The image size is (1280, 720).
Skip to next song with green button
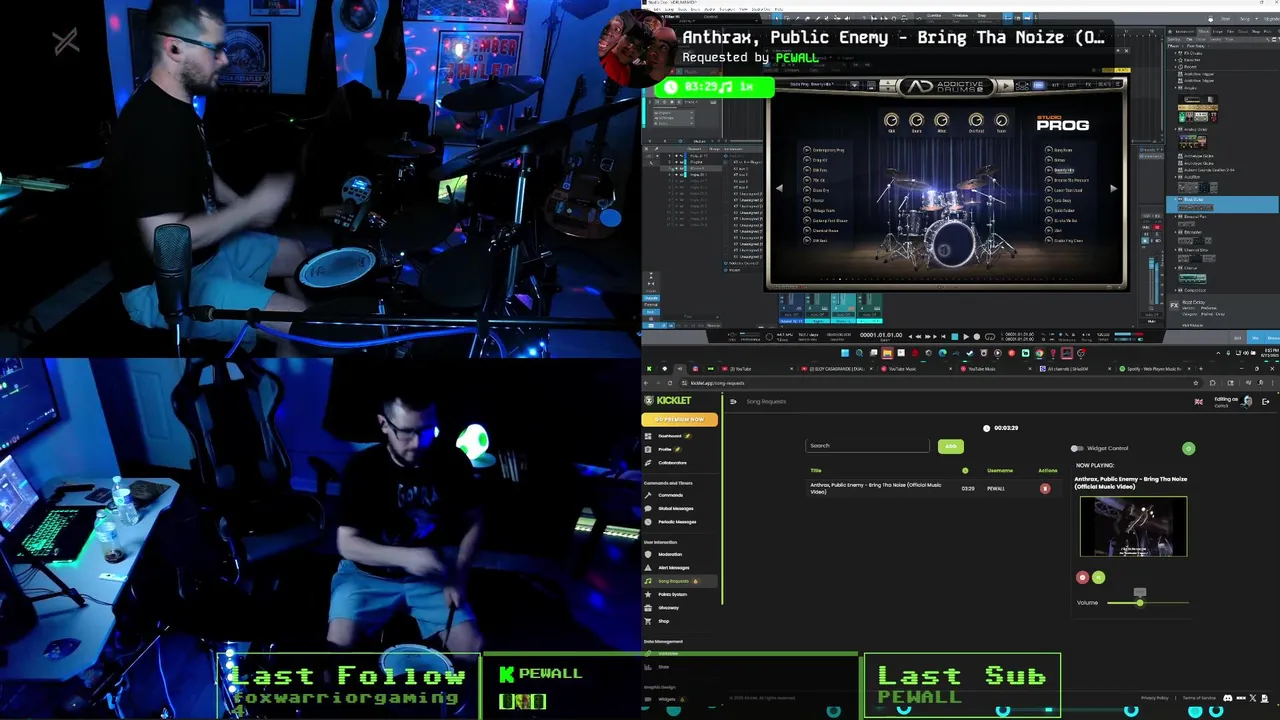click(x=1098, y=577)
